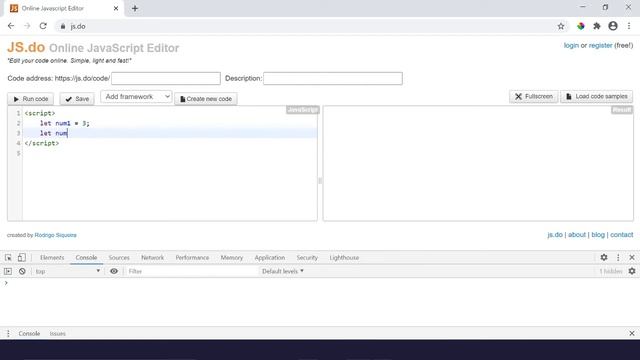Focus the Code address input field

coord(166,78)
